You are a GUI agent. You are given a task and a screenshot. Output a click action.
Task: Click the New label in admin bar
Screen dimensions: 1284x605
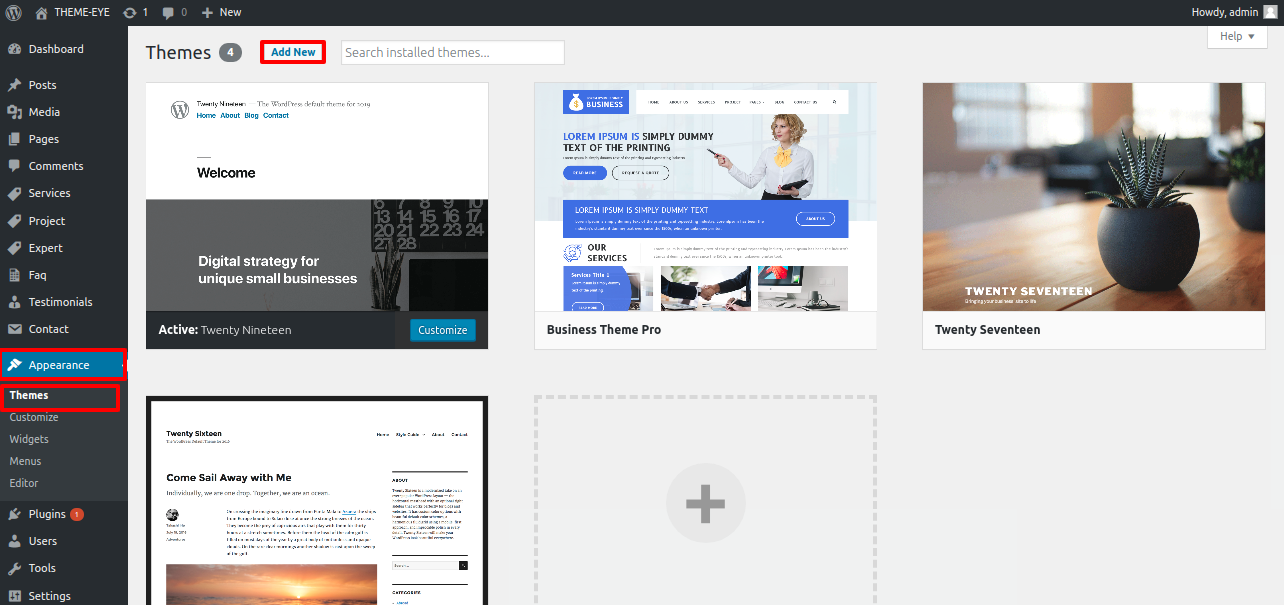coord(230,12)
